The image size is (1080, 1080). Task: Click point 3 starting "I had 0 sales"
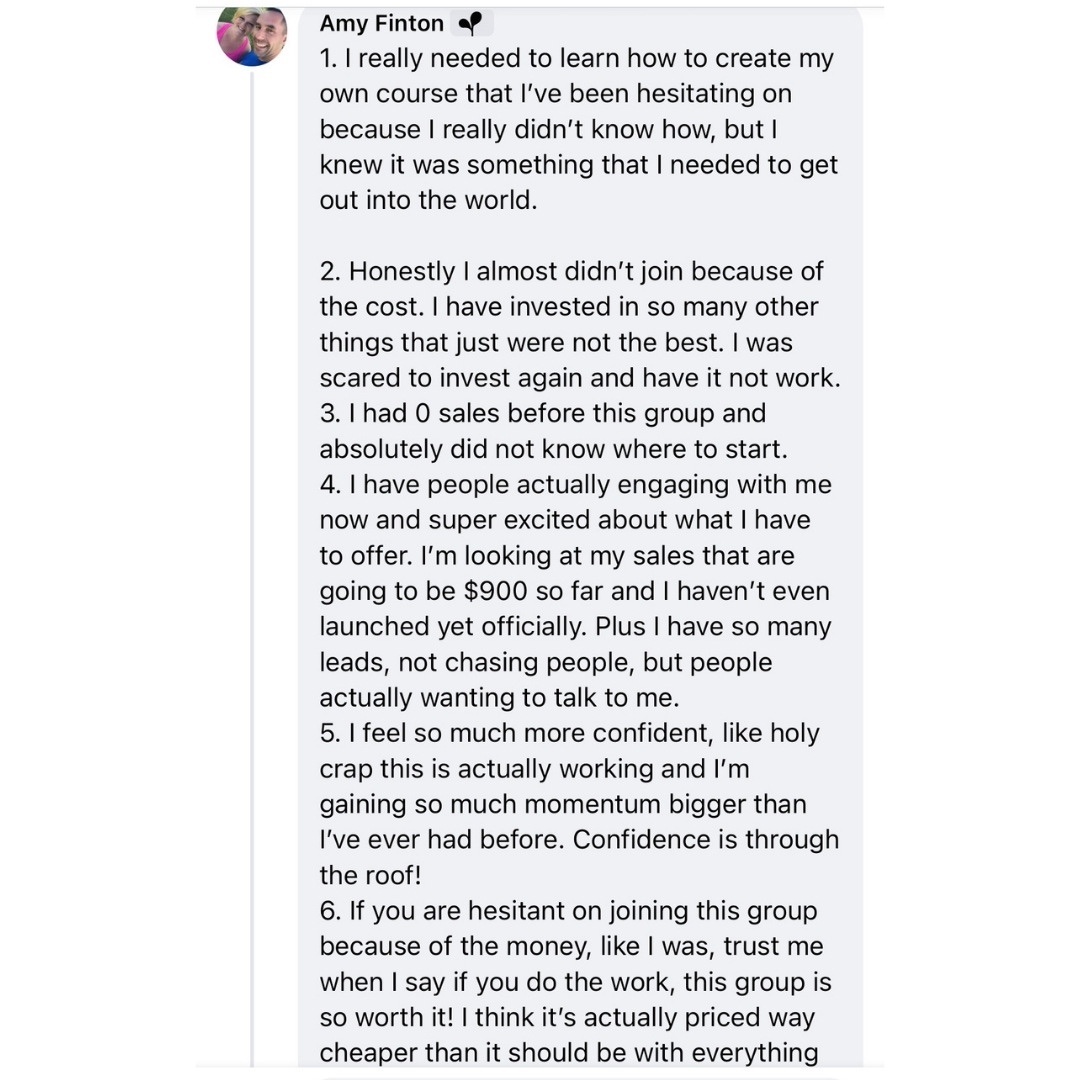click(x=542, y=414)
